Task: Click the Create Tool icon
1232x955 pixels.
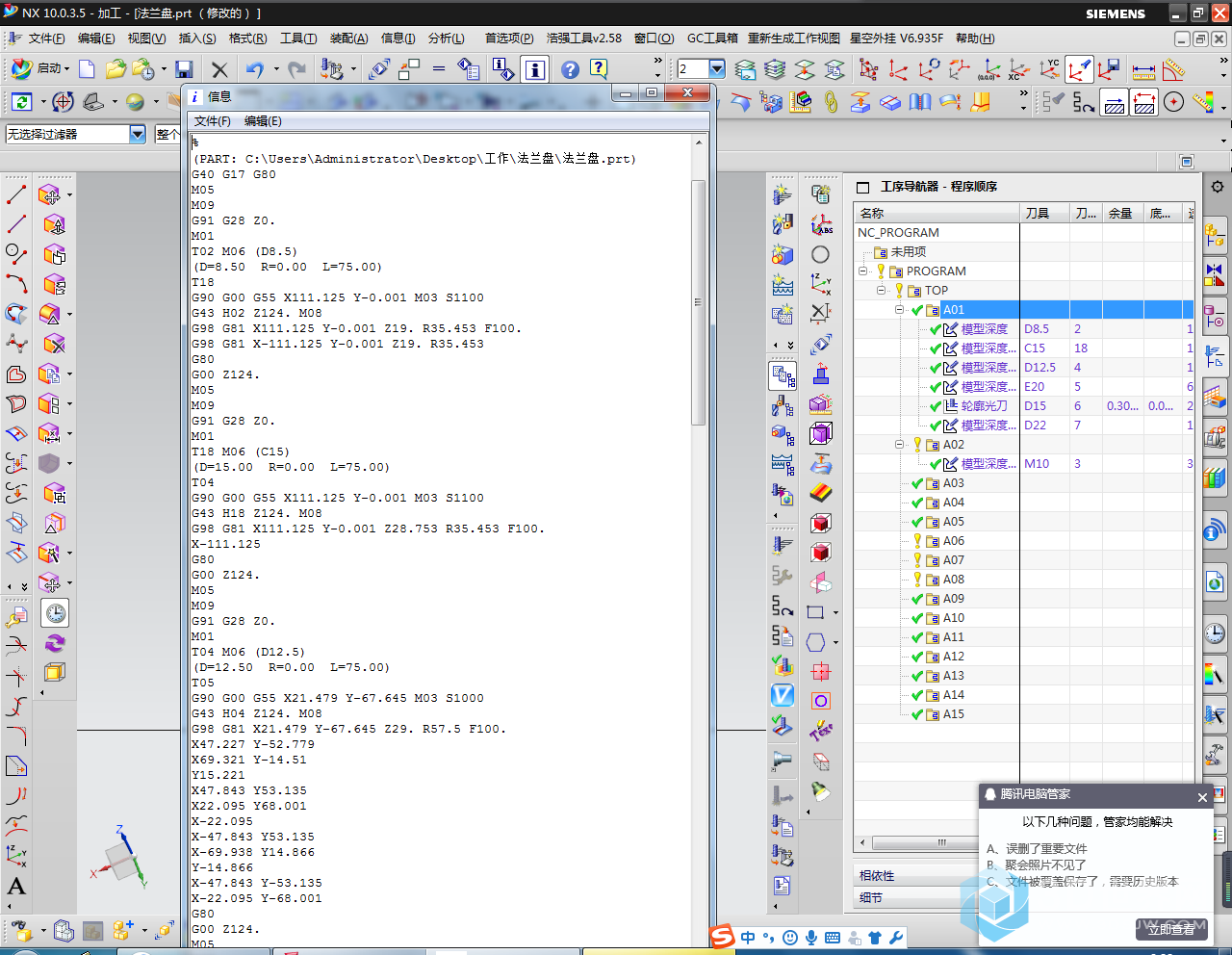Action: [x=783, y=224]
